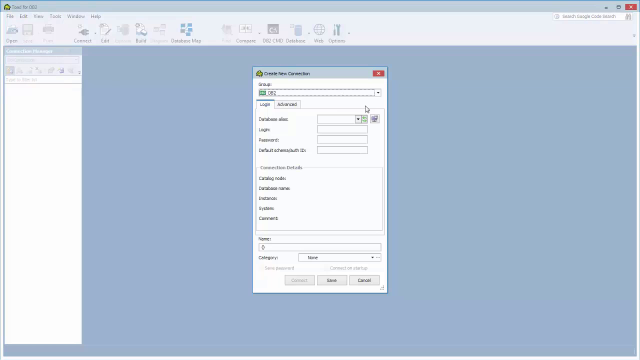Open the Database Map tool

pos(186,33)
